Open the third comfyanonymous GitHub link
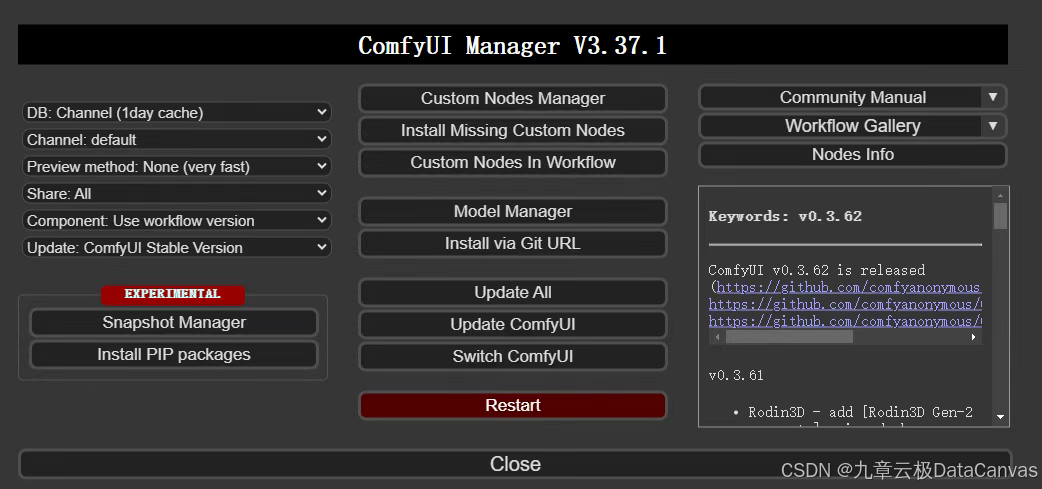The height and width of the screenshot is (489, 1042). pos(845,322)
